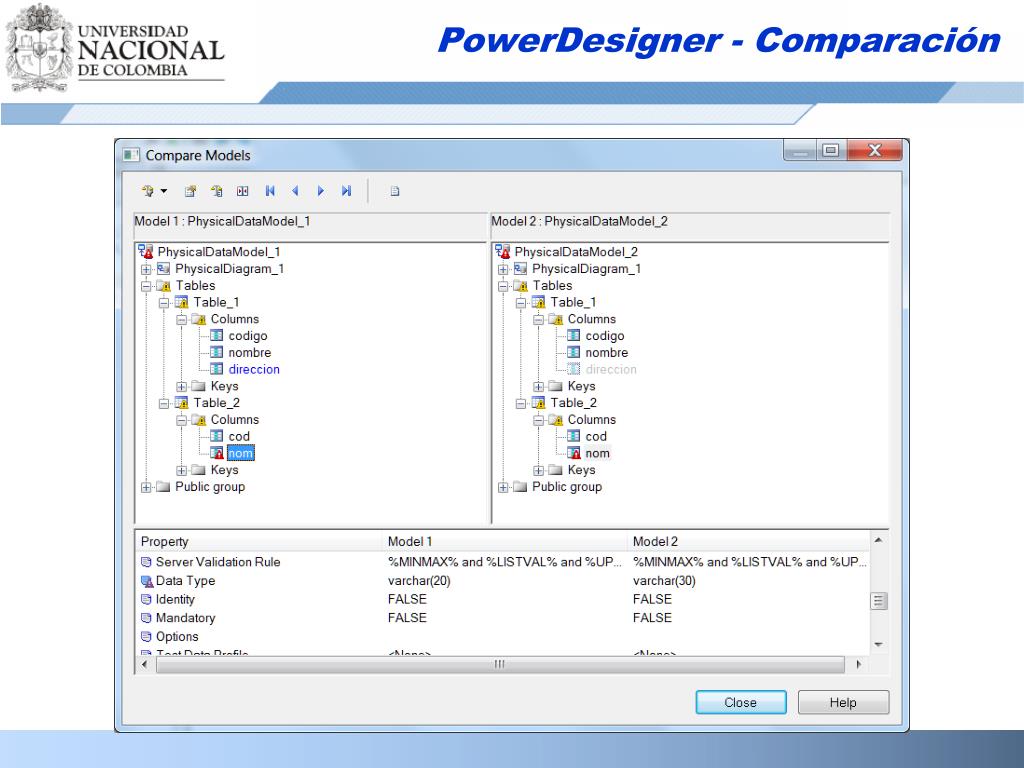Select the blue direccion column in Model 1
Image resolution: width=1024 pixels, height=768 pixels.
[x=254, y=370]
